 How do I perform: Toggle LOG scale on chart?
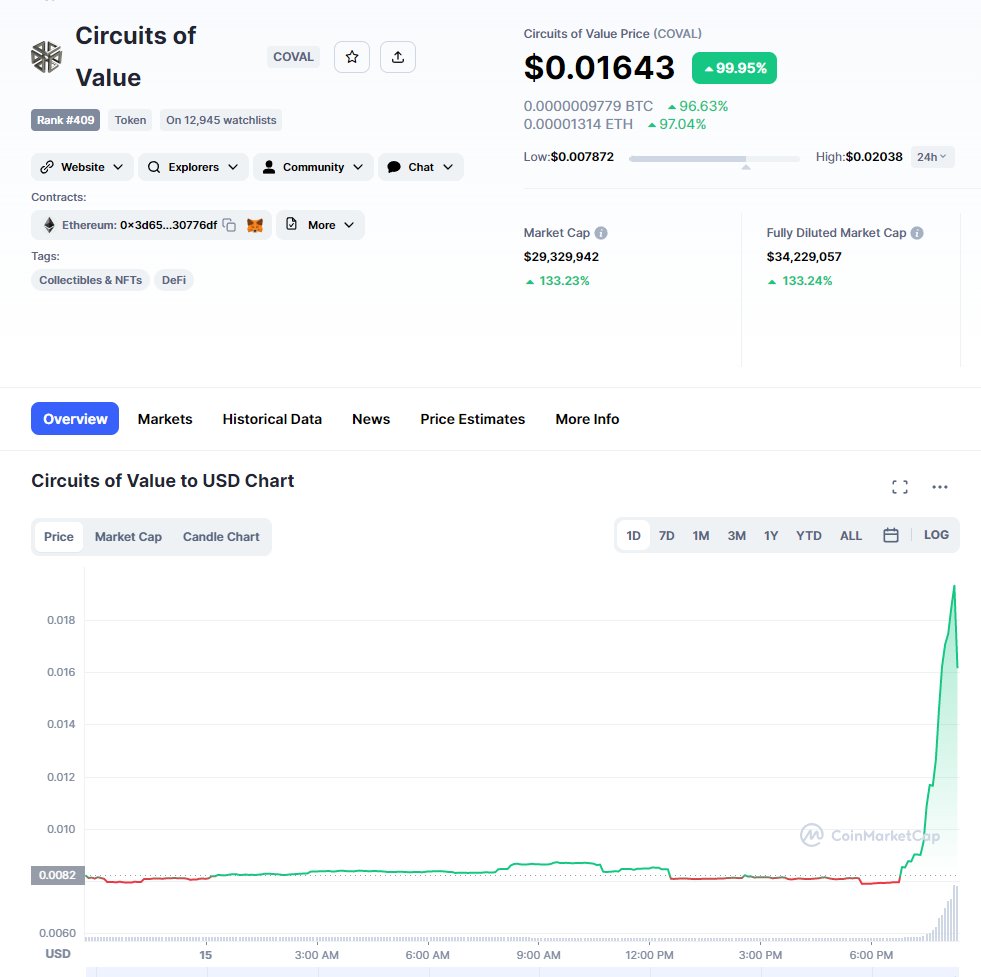(936, 535)
